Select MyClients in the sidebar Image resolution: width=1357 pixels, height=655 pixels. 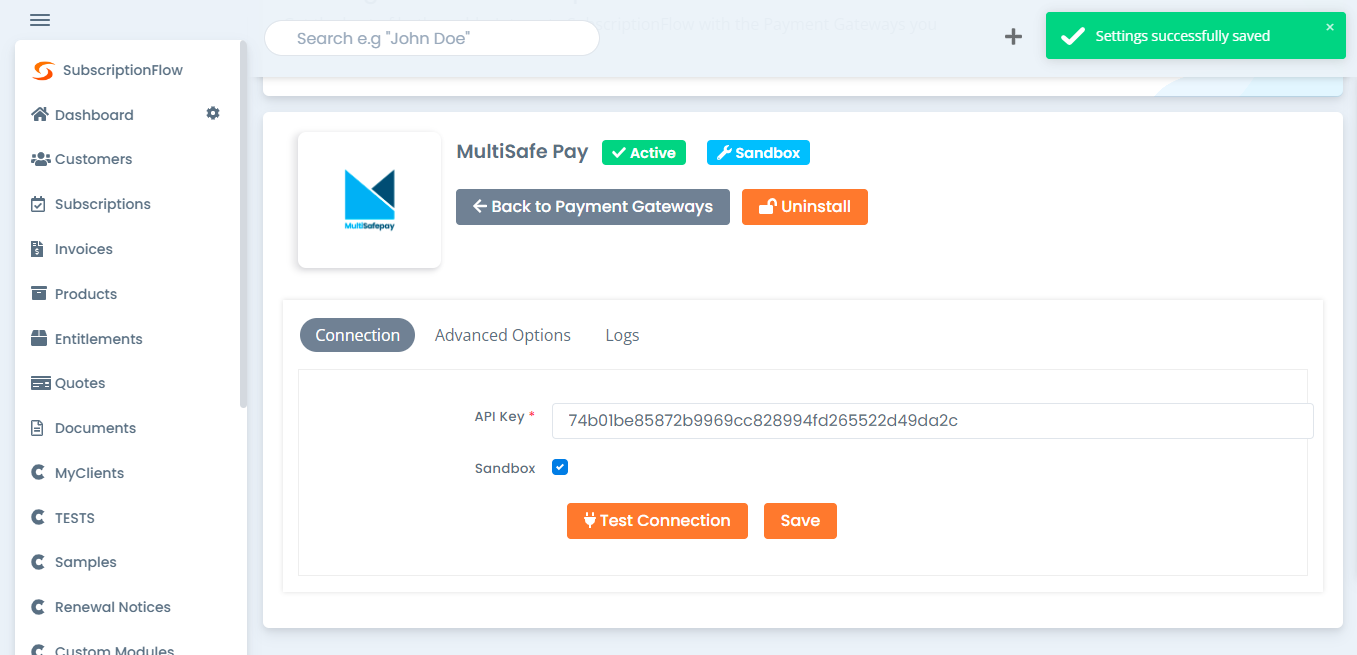90,473
